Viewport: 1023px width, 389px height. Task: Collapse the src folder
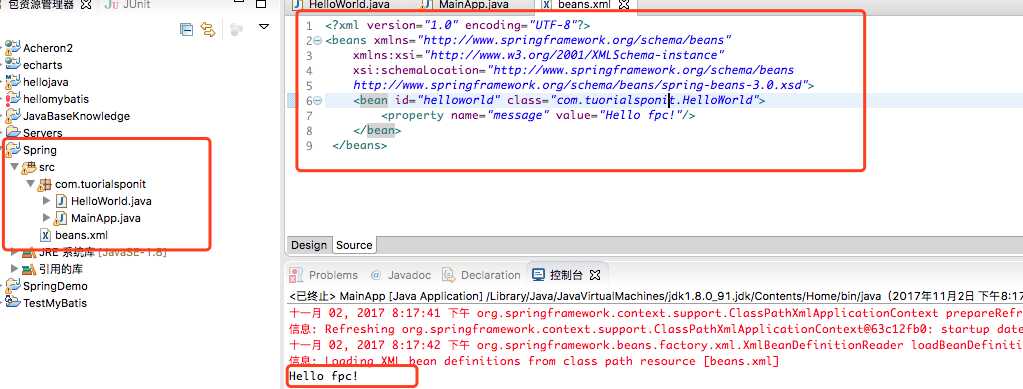click(15, 167)
